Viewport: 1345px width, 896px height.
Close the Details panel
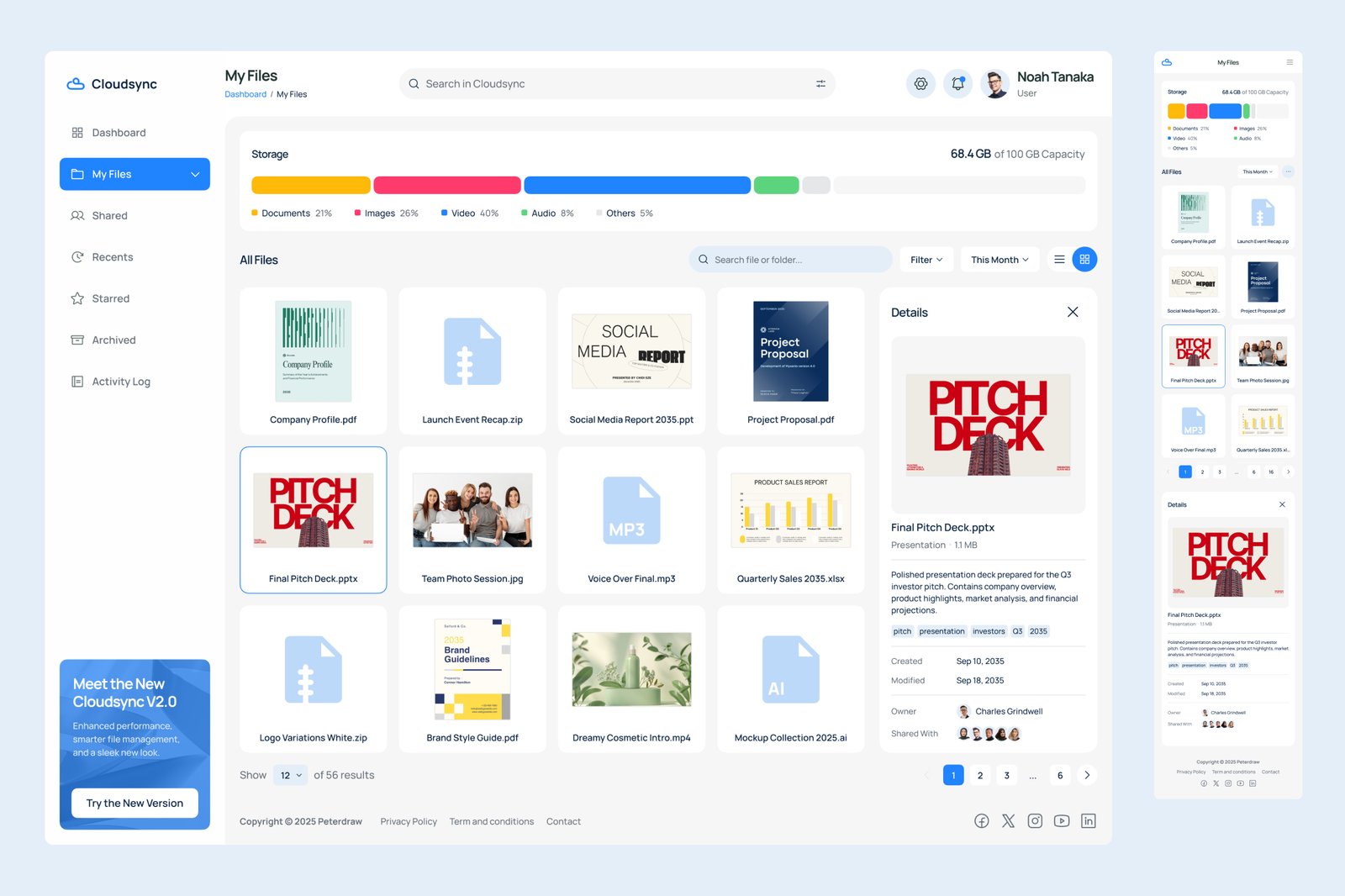(x=1073, y=312)
